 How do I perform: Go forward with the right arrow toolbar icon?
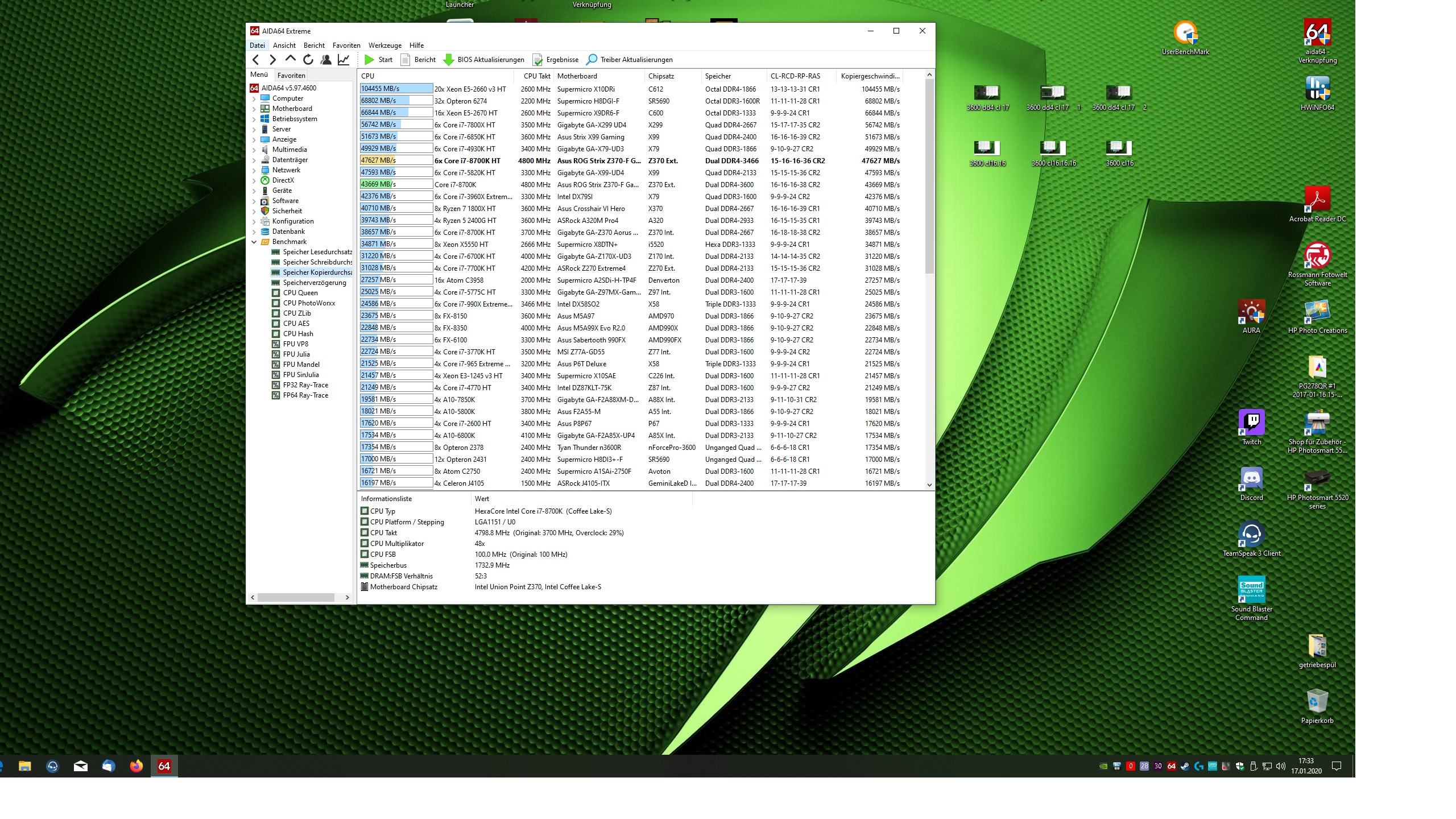272,60
